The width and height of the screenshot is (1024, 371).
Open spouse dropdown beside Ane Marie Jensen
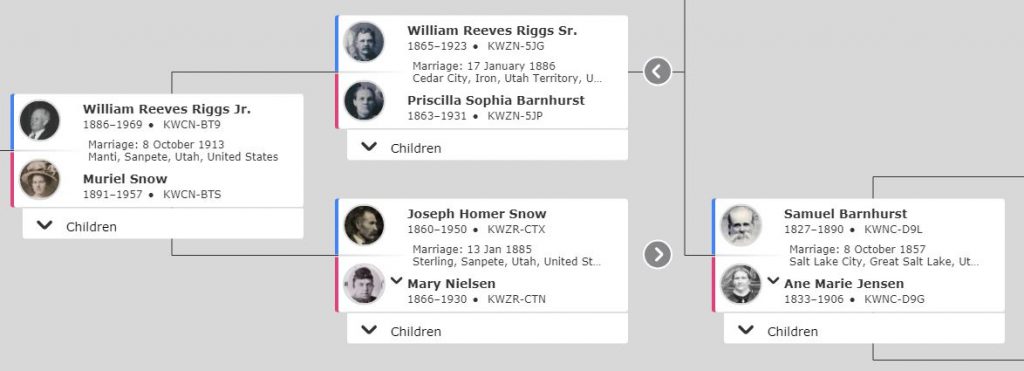point(773,281)
